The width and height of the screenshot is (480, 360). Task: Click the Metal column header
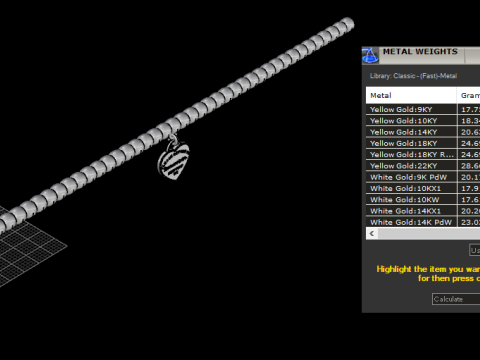tap(411, 95)
